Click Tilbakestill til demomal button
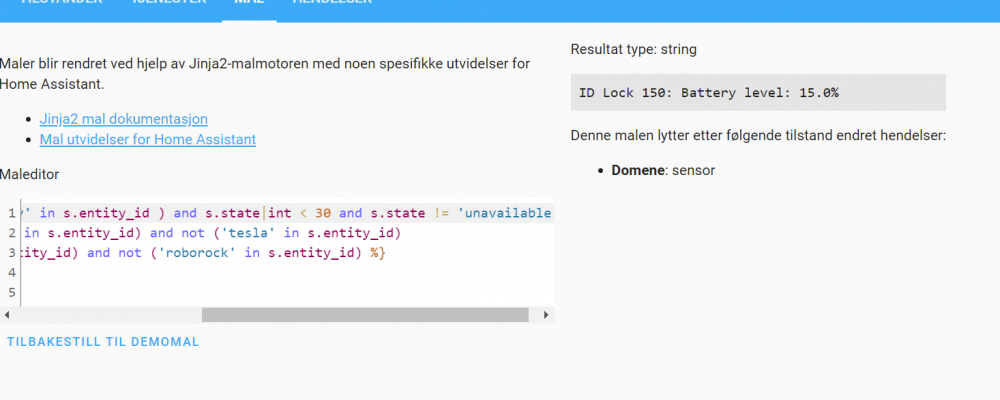The height and width of the screenshot is (400, 1000). [x=103, y=342]
